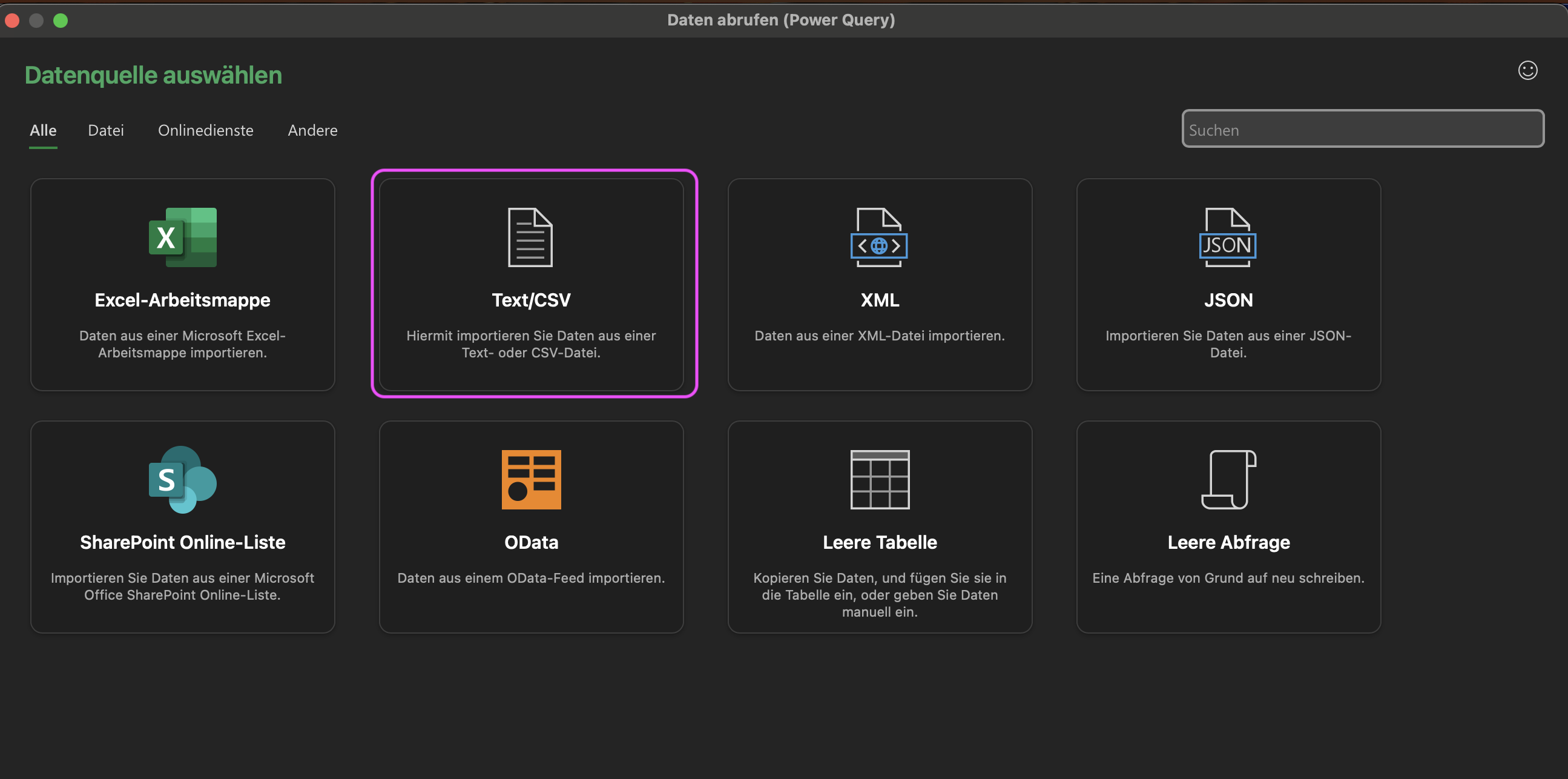
Task: Open the smiley feedback icon
Action: 1527,71
